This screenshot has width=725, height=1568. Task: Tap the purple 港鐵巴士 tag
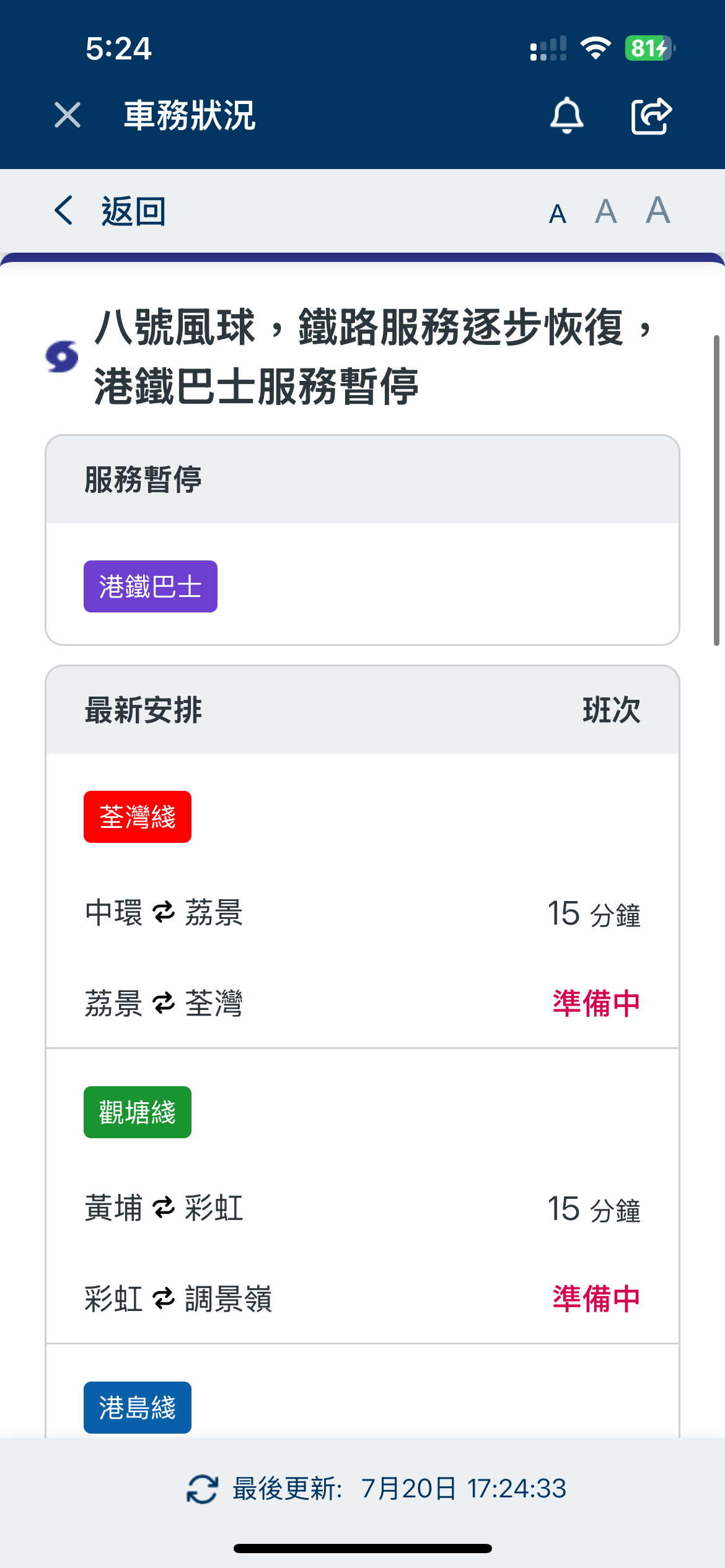pos(151,586)
